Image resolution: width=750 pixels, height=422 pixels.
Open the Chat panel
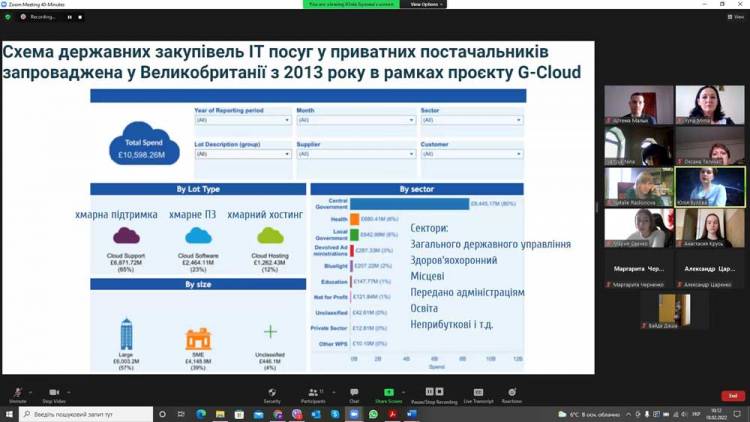click(354, 393)
